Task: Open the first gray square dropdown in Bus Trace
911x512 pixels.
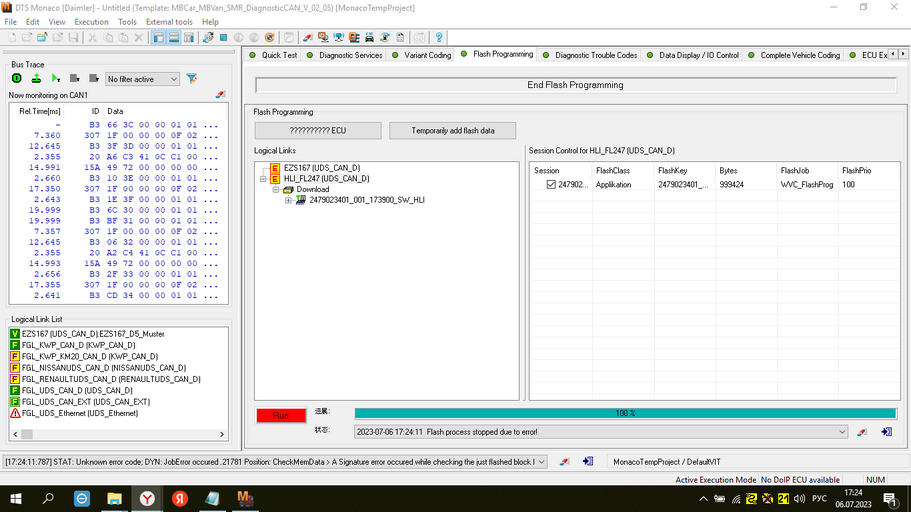Action: pyautogui.click(x=74, y=78)
